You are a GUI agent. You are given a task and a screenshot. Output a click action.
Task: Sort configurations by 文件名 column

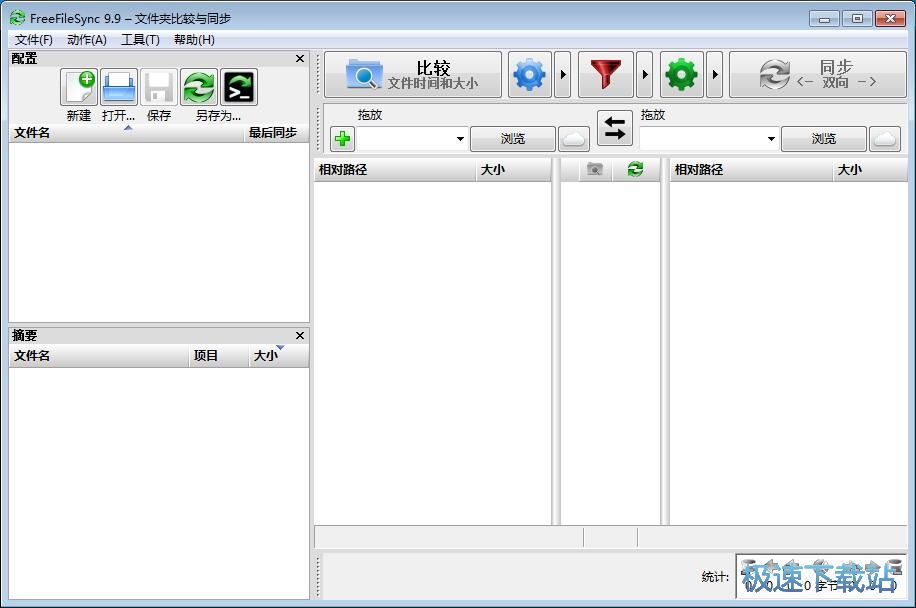[127, 133]
